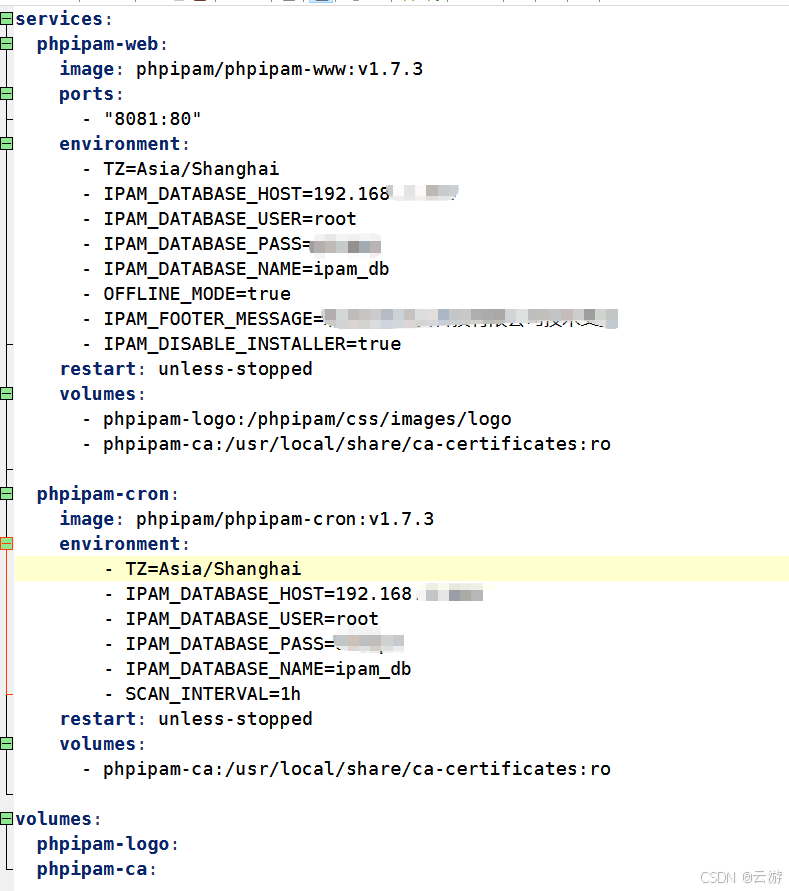789x891 pixels.
Task: Click the 'phpipam-web:' service name
Action: click(102, 44)
